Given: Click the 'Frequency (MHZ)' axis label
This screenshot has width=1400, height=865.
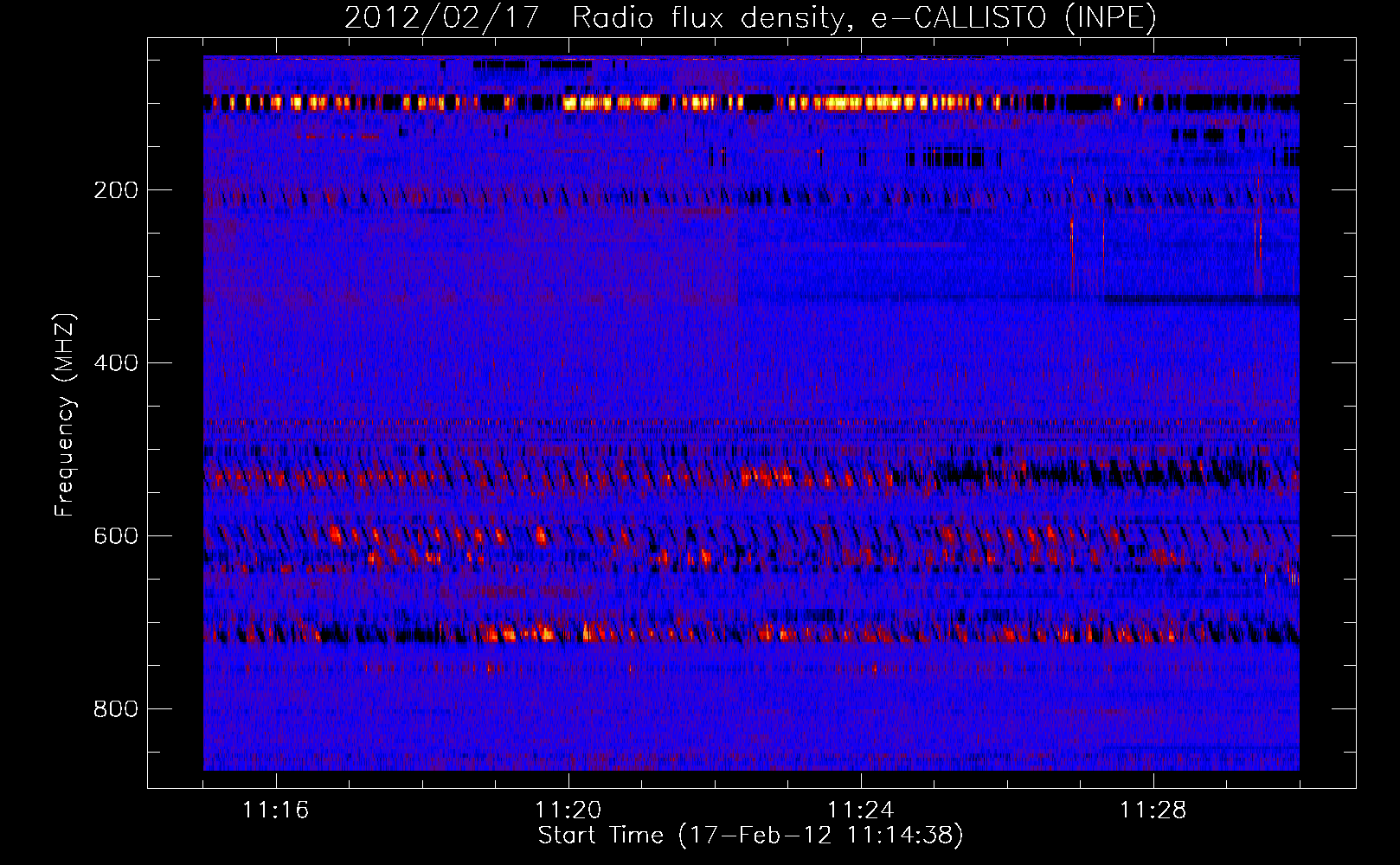Looking at the screenshot, I should (65, 415).
